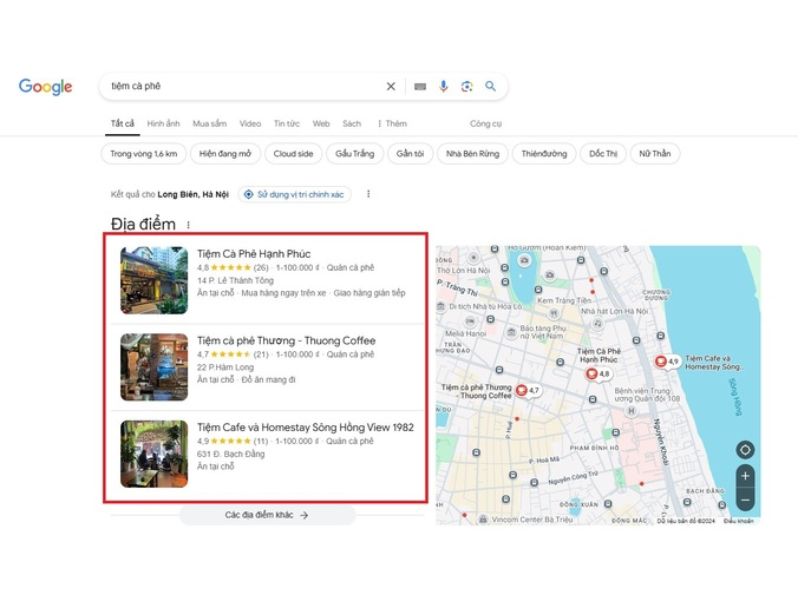This screenshot has height=600, width=800.
Task: Click the on-screen keyboard icon
Action: tap(419, 86)
